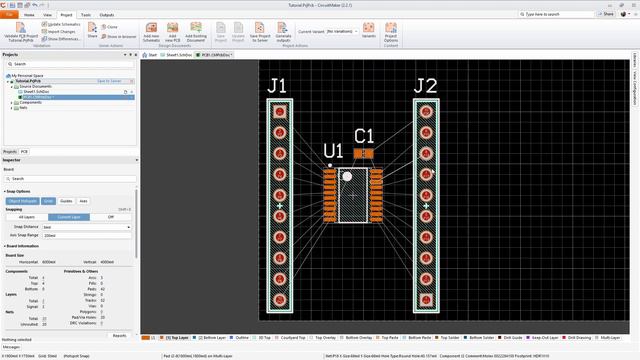Select the Top Layer tab
Image resolution: width=640 pixels, height=360 pixels.
(x=174, y=338)
